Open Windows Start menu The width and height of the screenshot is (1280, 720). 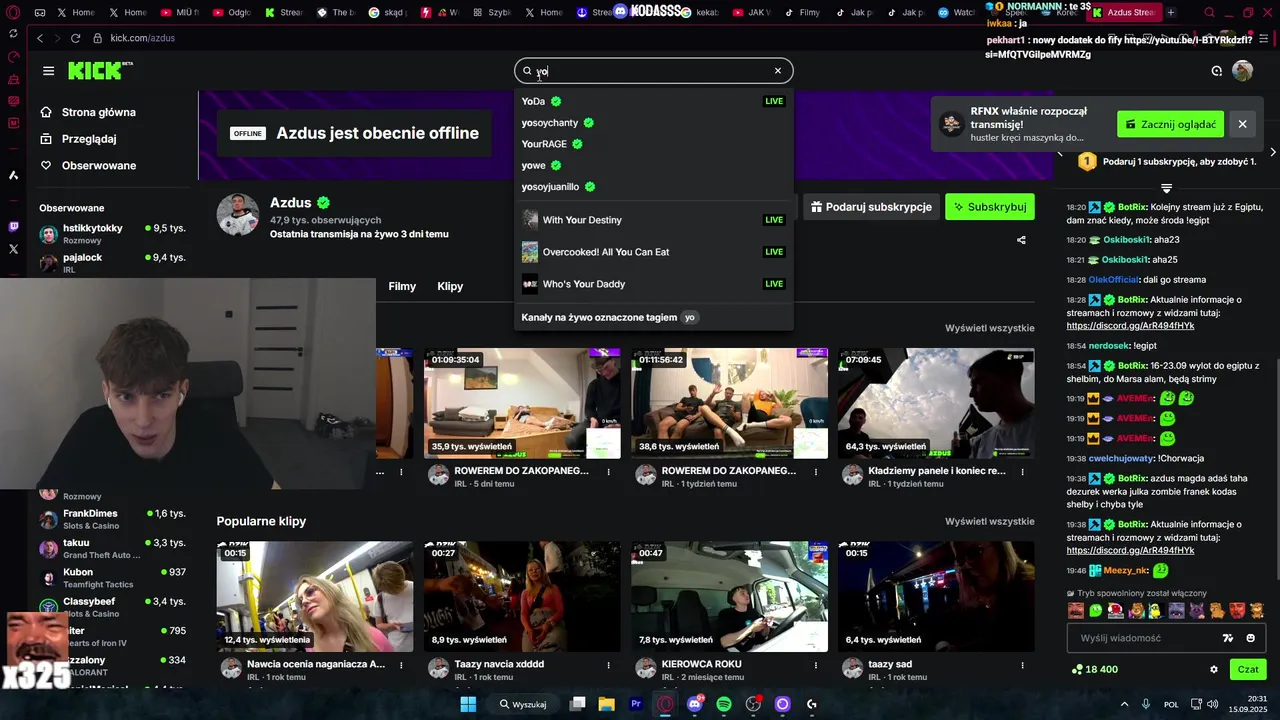click(468, 704)
